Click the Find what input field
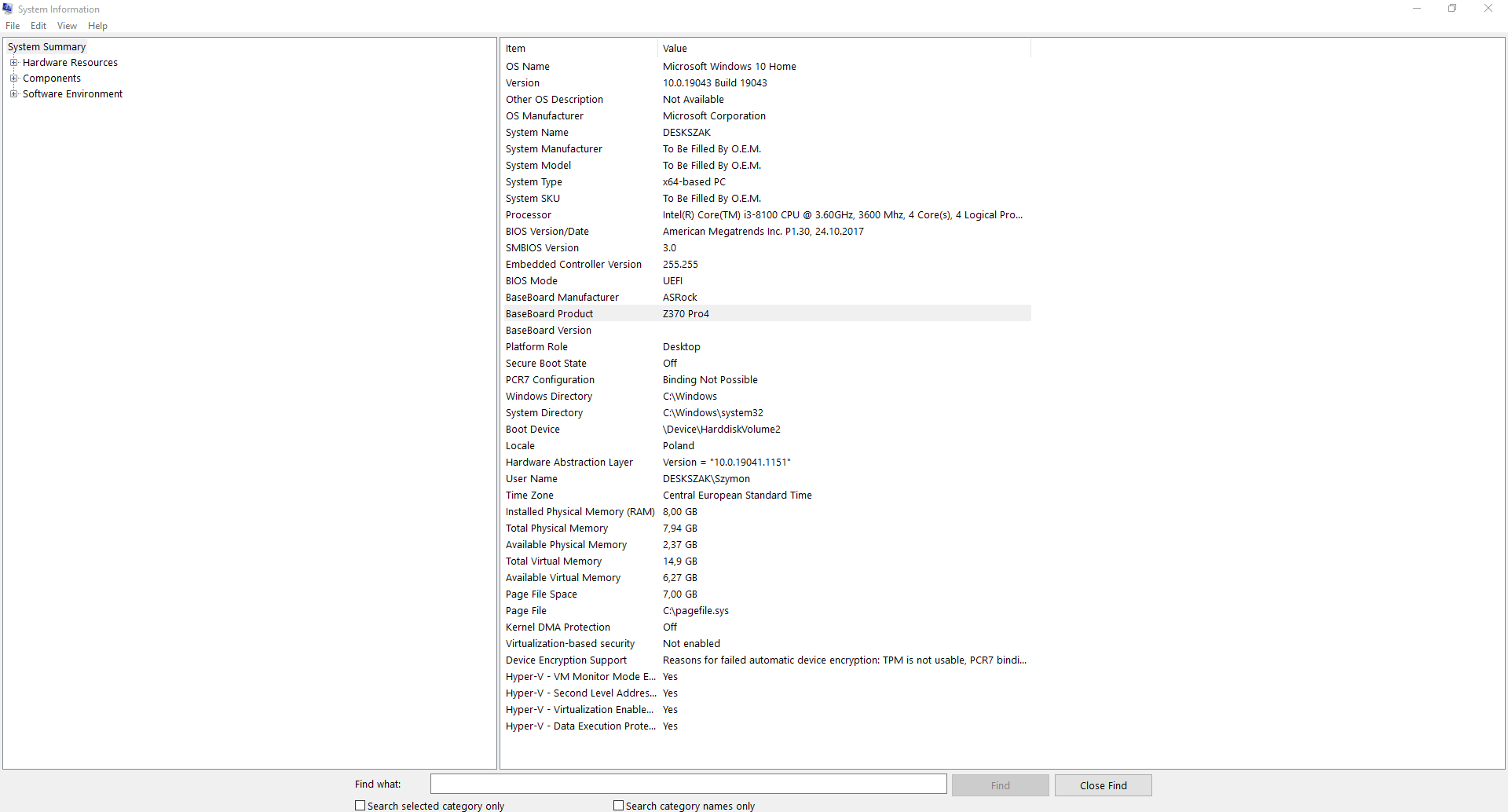Image resolution: width=1508 pixels, height=812 pixels. click(688, 785)
